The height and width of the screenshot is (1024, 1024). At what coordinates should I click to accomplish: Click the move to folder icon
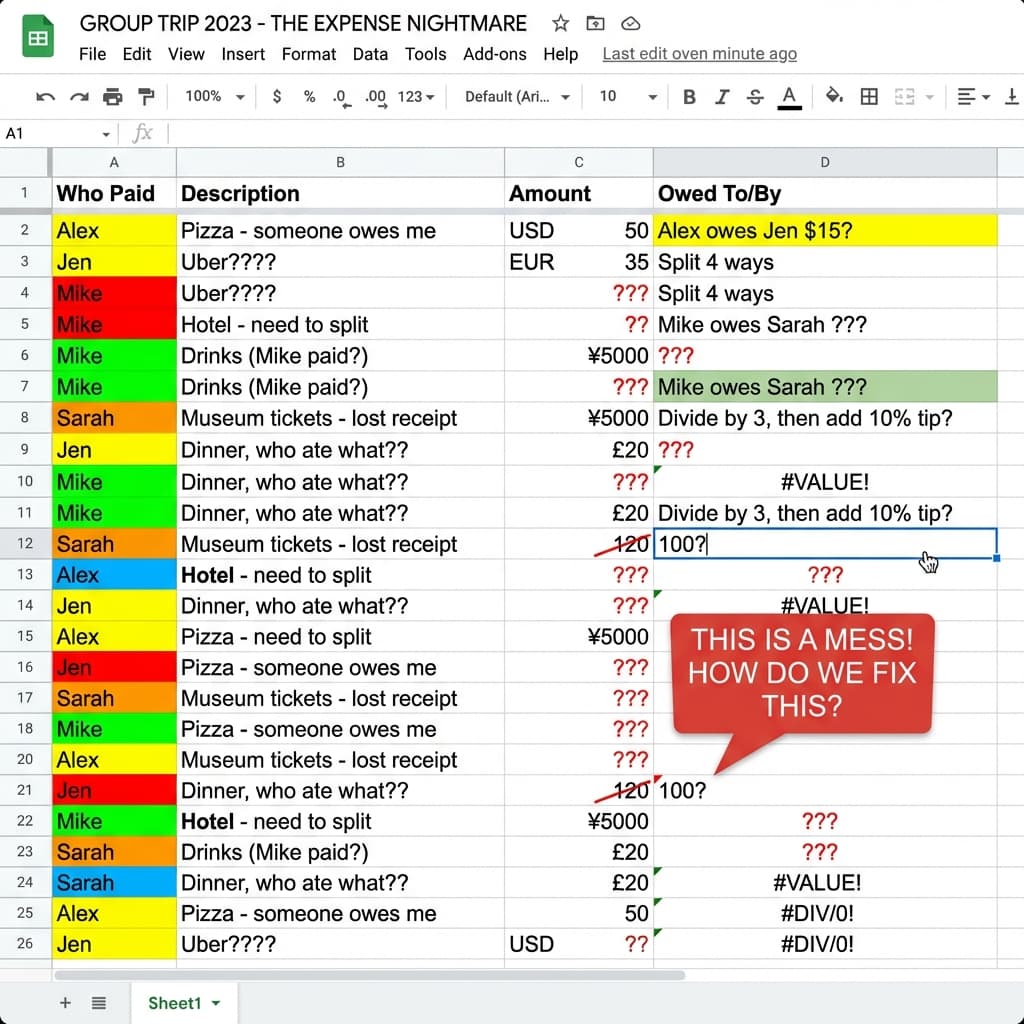point(595,24)
